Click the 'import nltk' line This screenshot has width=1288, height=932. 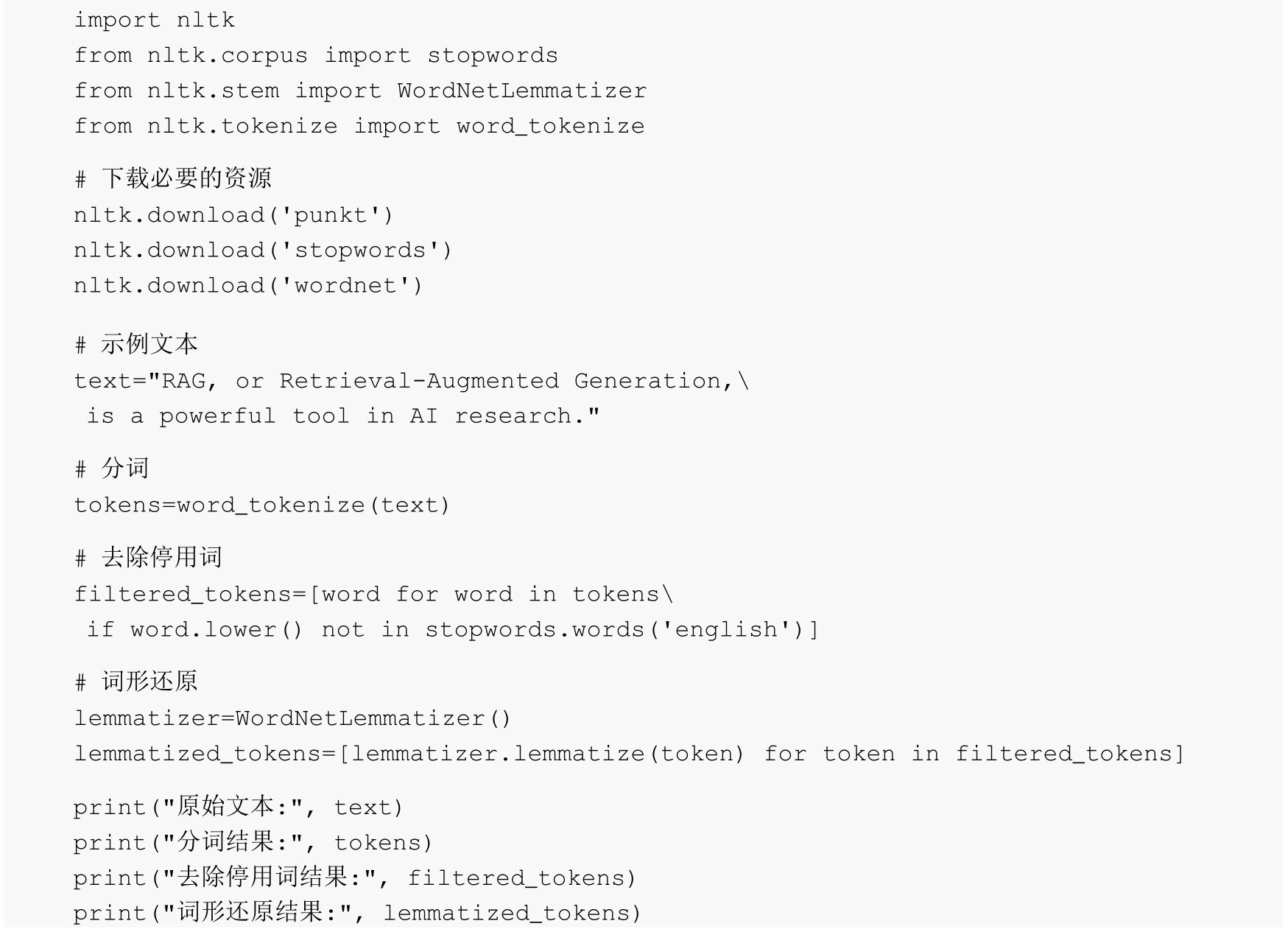[x=154, y=20]
